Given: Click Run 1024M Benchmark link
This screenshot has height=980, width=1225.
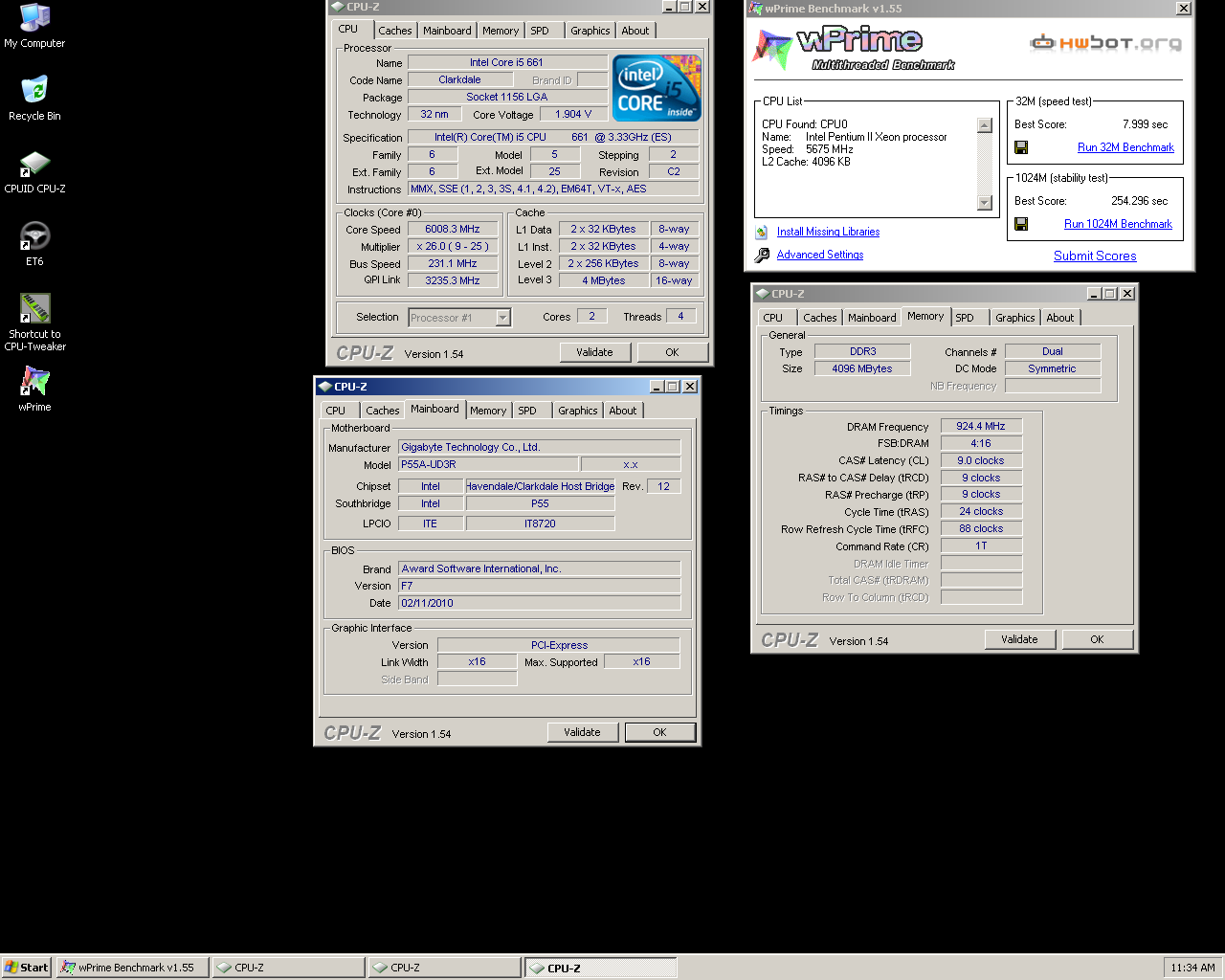Looking at the screenshot, I should pos(1118,224).
